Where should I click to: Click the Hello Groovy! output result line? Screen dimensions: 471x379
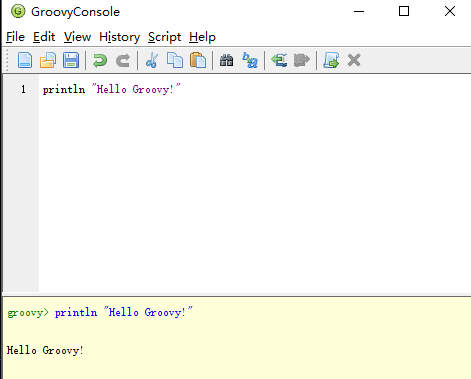[x=45, y=350]
